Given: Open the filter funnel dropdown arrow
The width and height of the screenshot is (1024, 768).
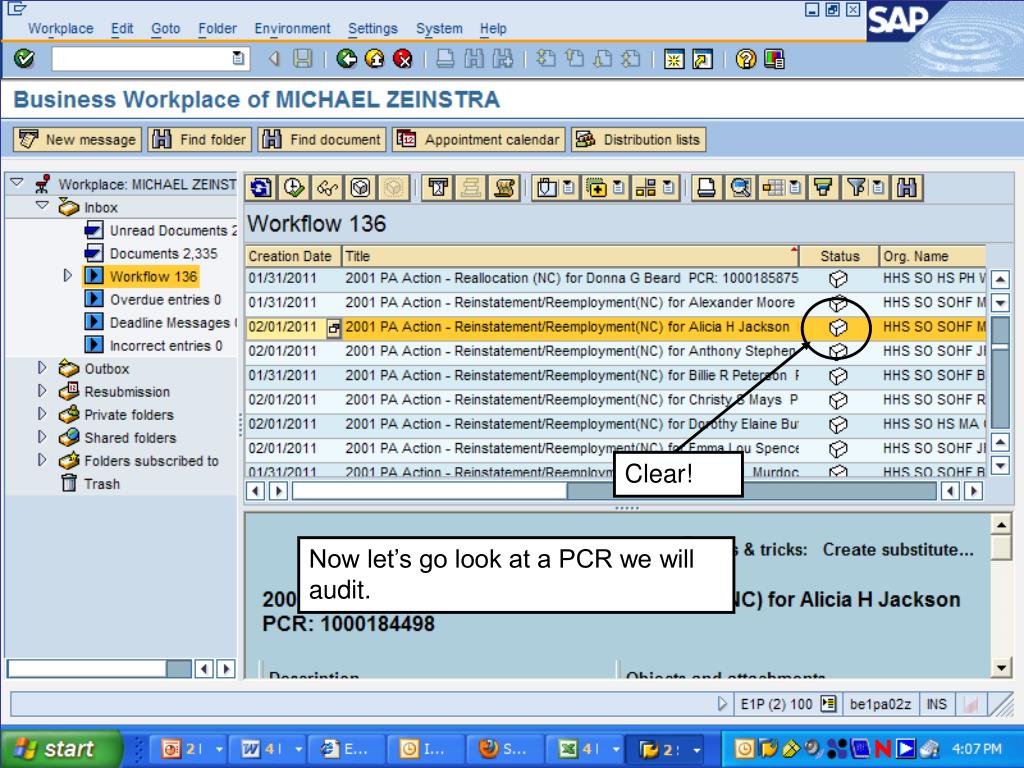Looking at the screenshot, I should coord(879,188).
